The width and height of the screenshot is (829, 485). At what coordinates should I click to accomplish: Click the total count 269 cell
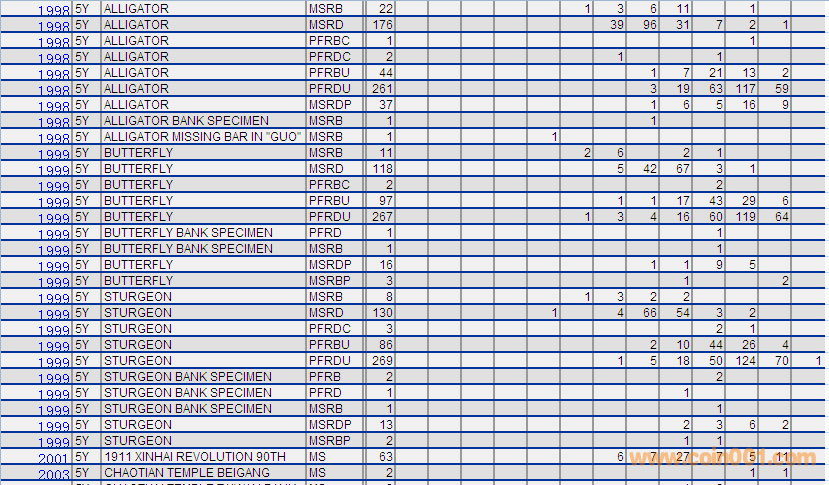381,361
